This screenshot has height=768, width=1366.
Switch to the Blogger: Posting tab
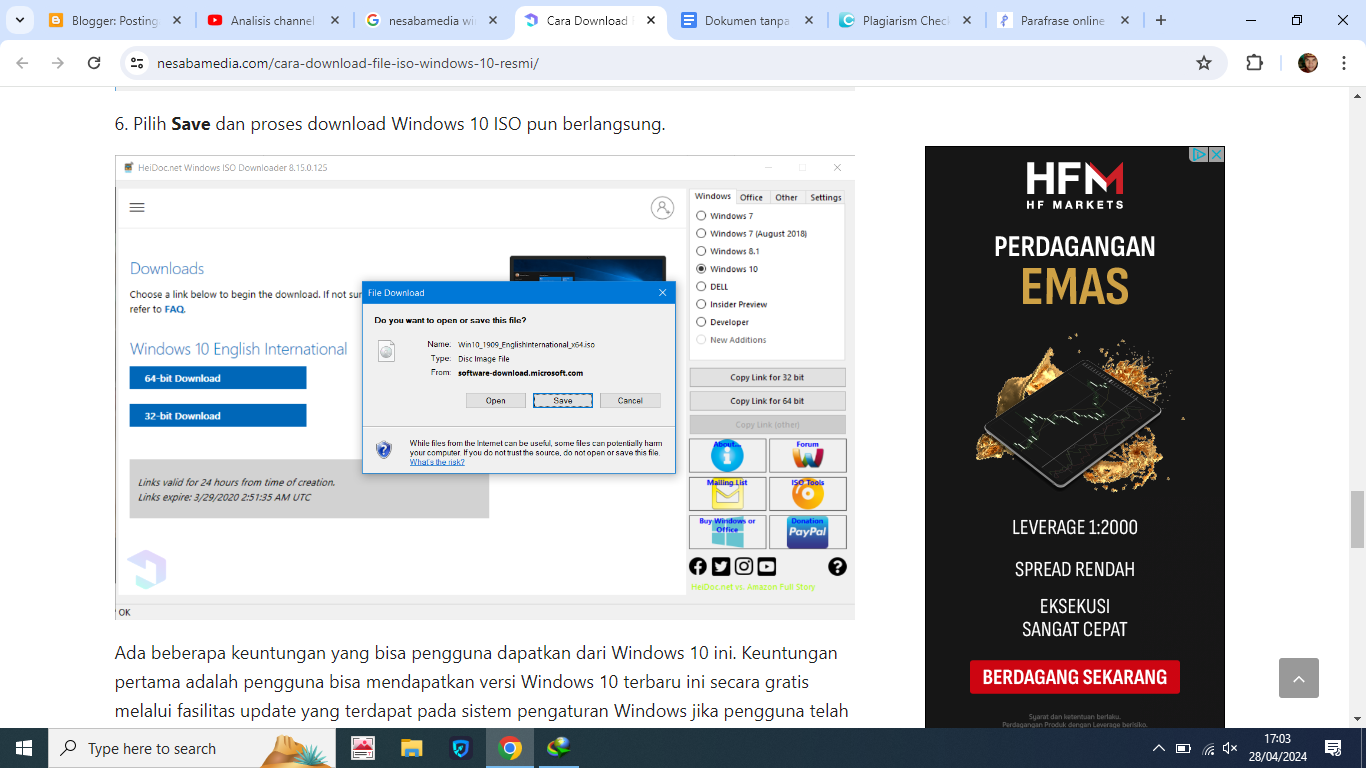pos(116,20)
